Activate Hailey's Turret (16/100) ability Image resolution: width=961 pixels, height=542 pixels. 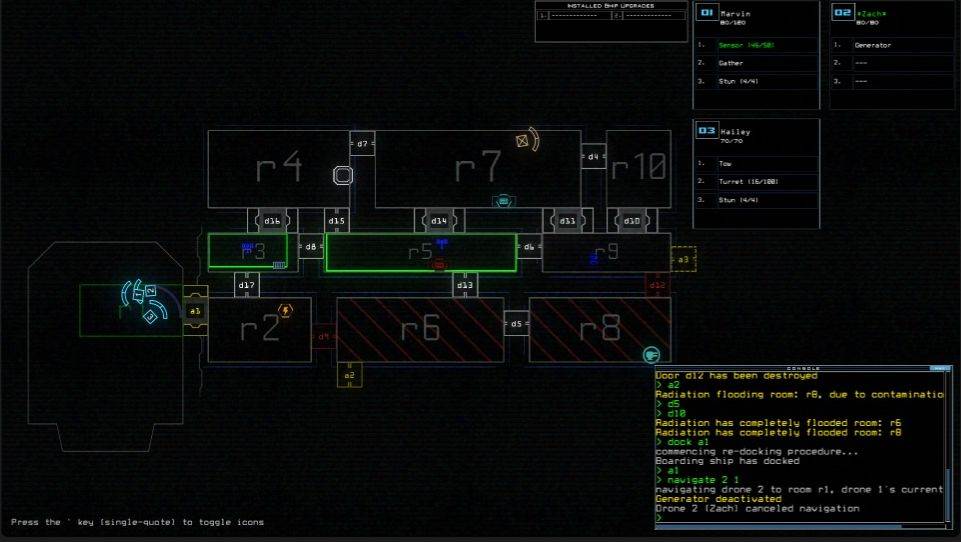756,182
